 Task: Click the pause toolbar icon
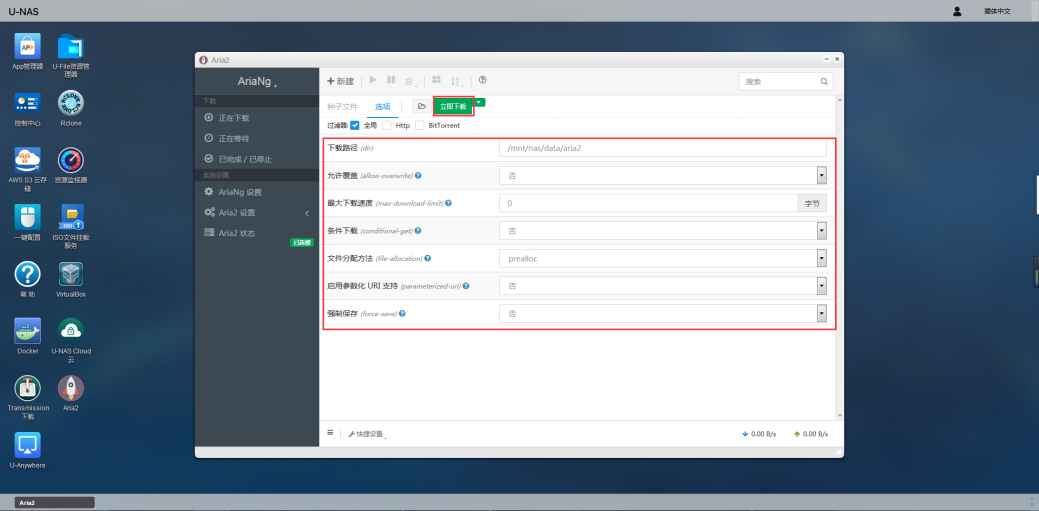click(391, 80)
